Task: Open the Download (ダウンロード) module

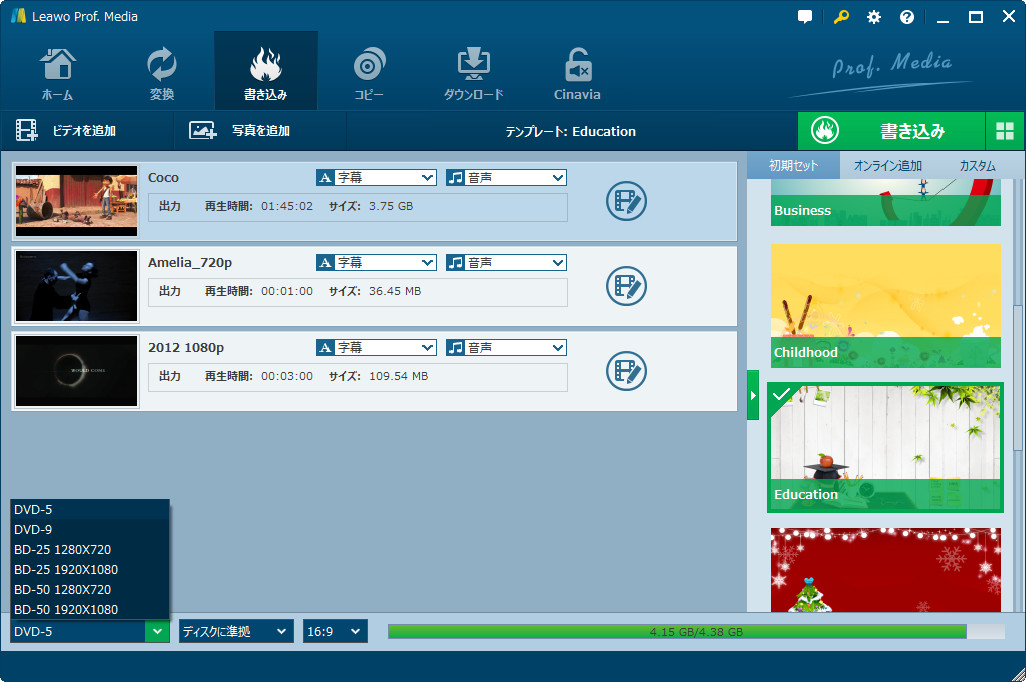Action: (473, 73)
